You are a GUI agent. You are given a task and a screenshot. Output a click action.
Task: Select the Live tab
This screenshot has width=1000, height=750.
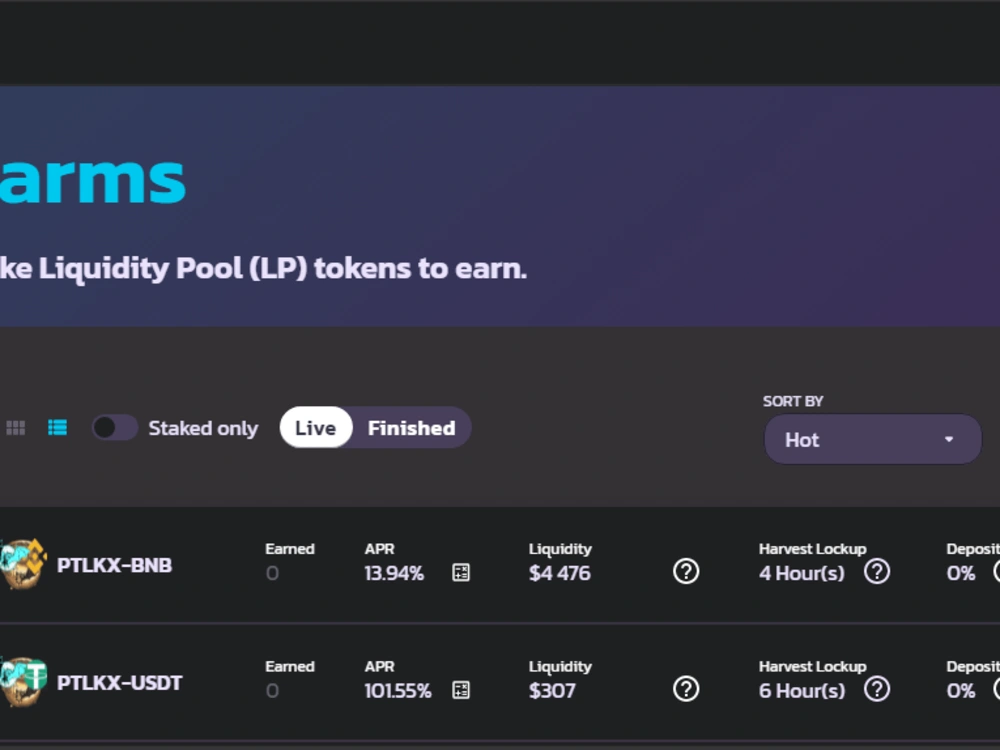coord(316,427)
